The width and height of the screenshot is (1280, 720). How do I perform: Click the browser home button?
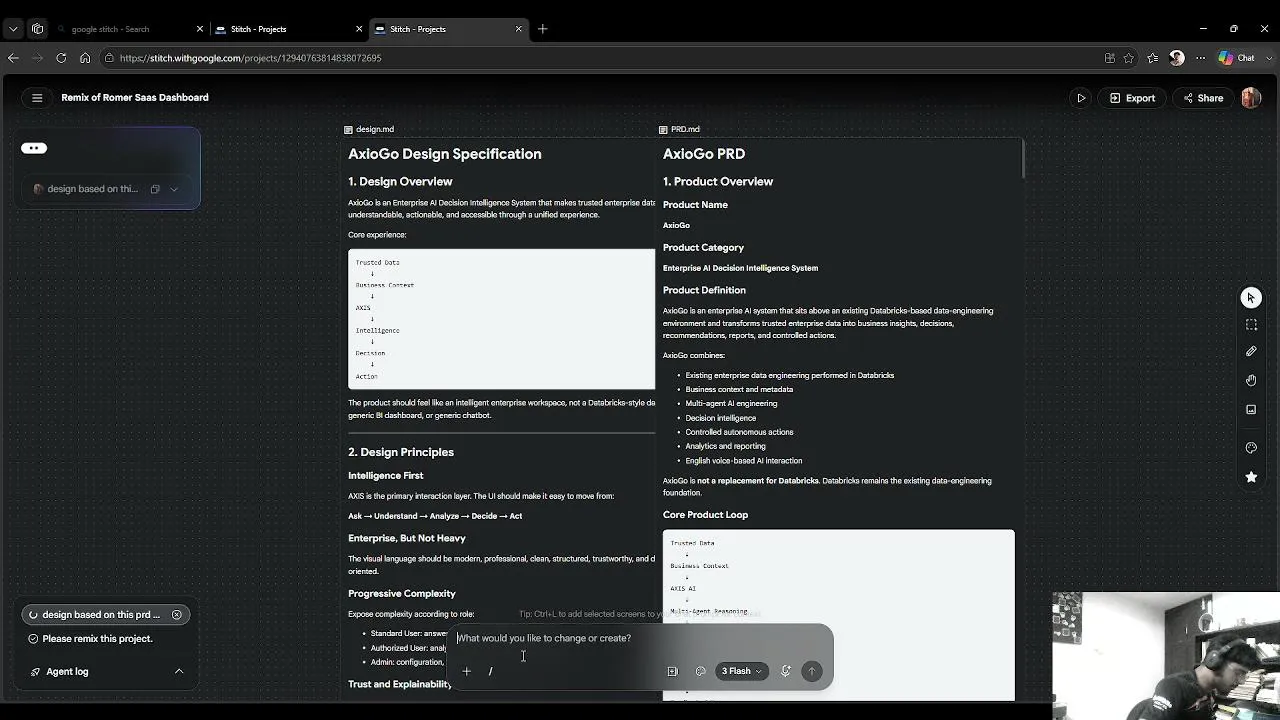85,58
